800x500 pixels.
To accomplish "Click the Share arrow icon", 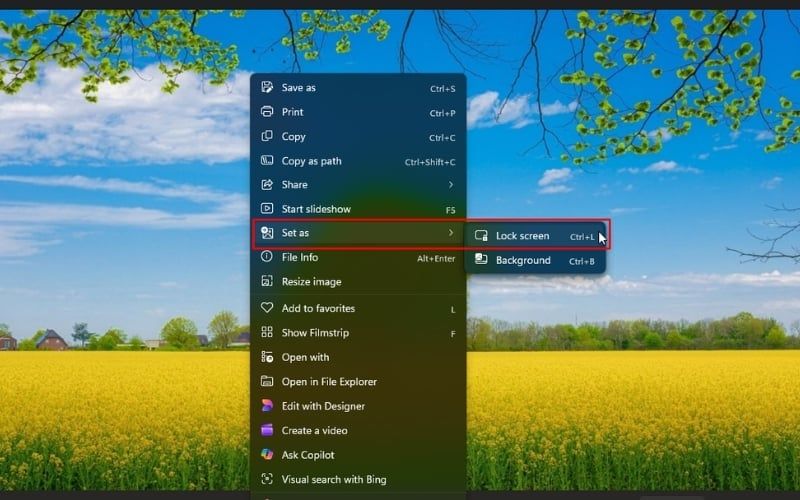I will pos(267,184).
